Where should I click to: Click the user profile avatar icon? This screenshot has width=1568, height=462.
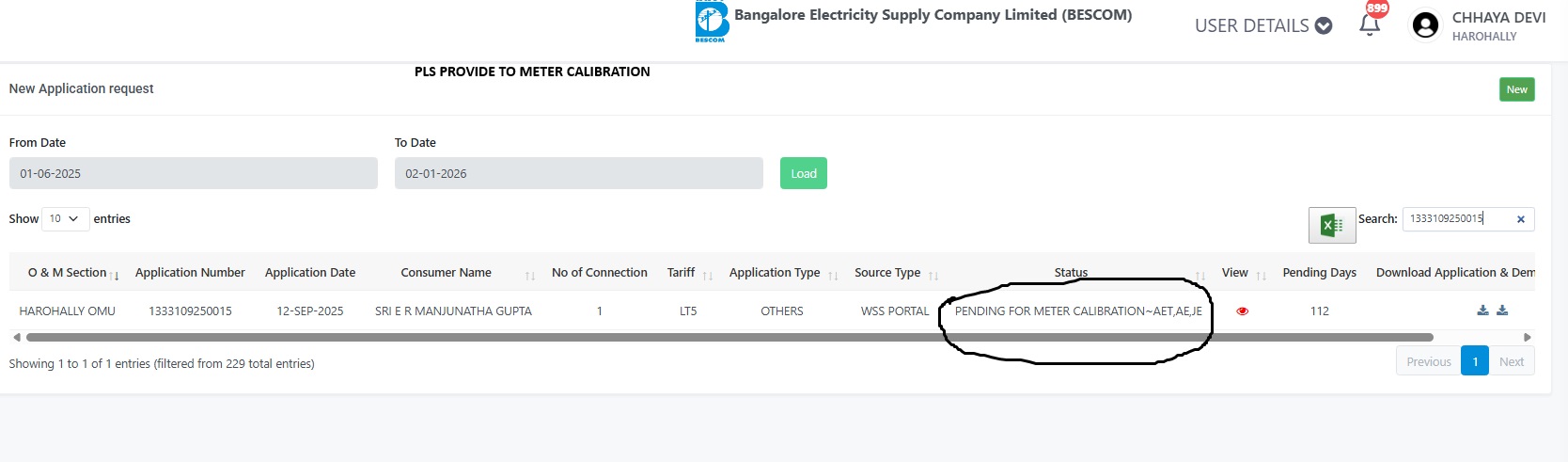[x=1425, y=25]
